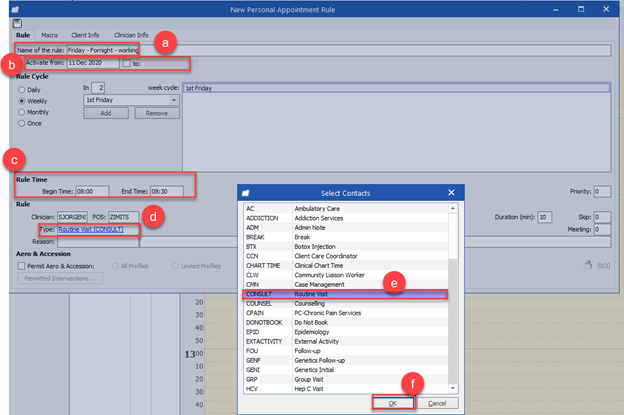The width and height of the screenshot is (624, 415).
Task: Select the EPID Epidemiology row
Action: click(345, 332)
